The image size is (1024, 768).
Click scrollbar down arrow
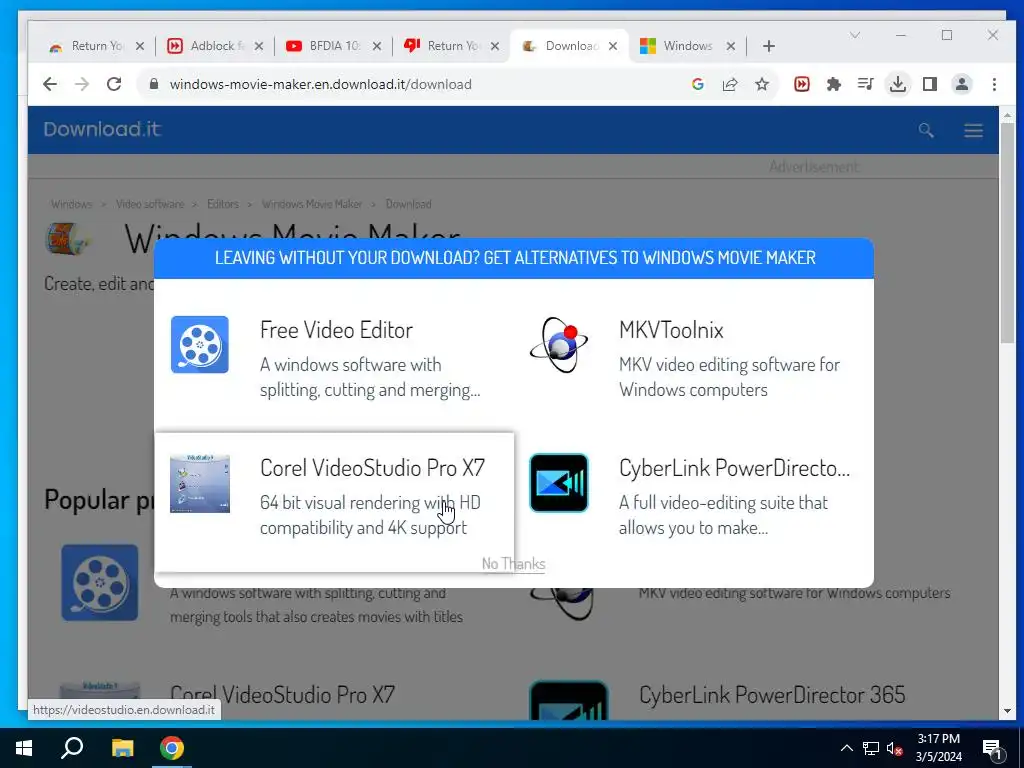click(x=1007, y=711)
